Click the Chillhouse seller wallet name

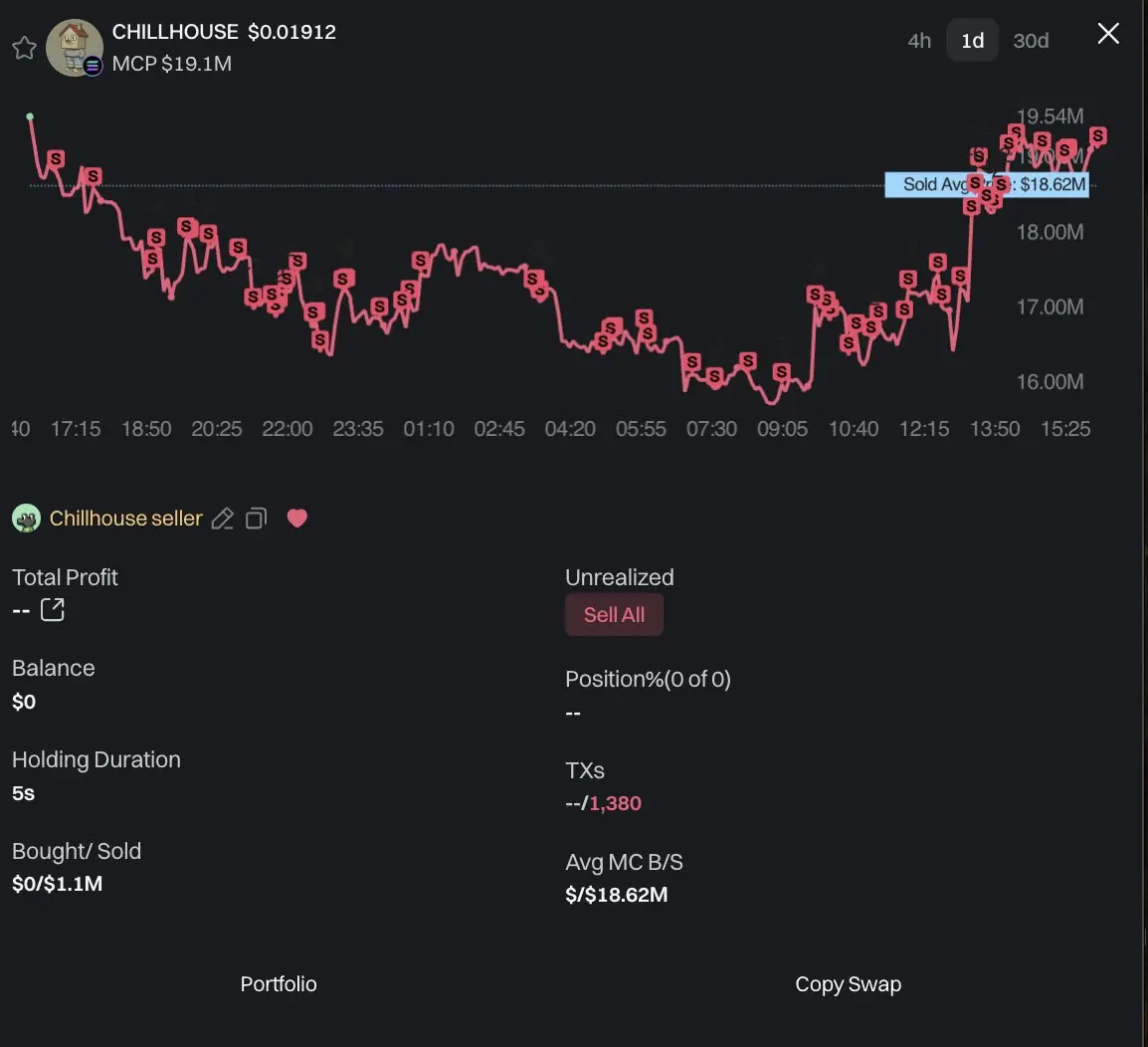(126, 519)
